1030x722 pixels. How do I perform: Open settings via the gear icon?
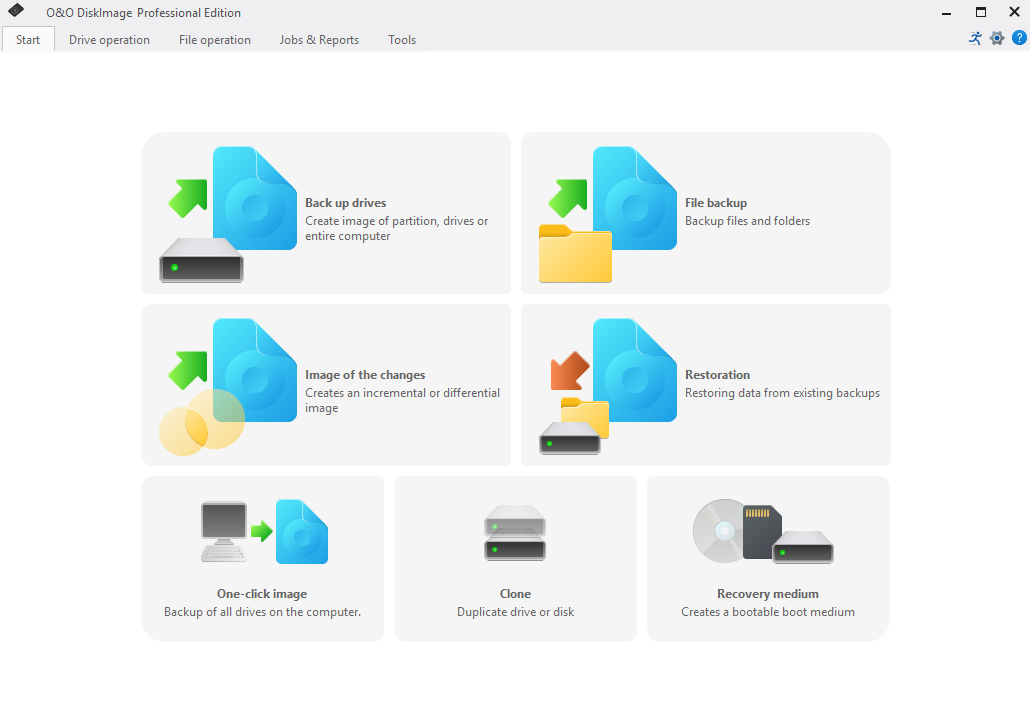(997, 38)
